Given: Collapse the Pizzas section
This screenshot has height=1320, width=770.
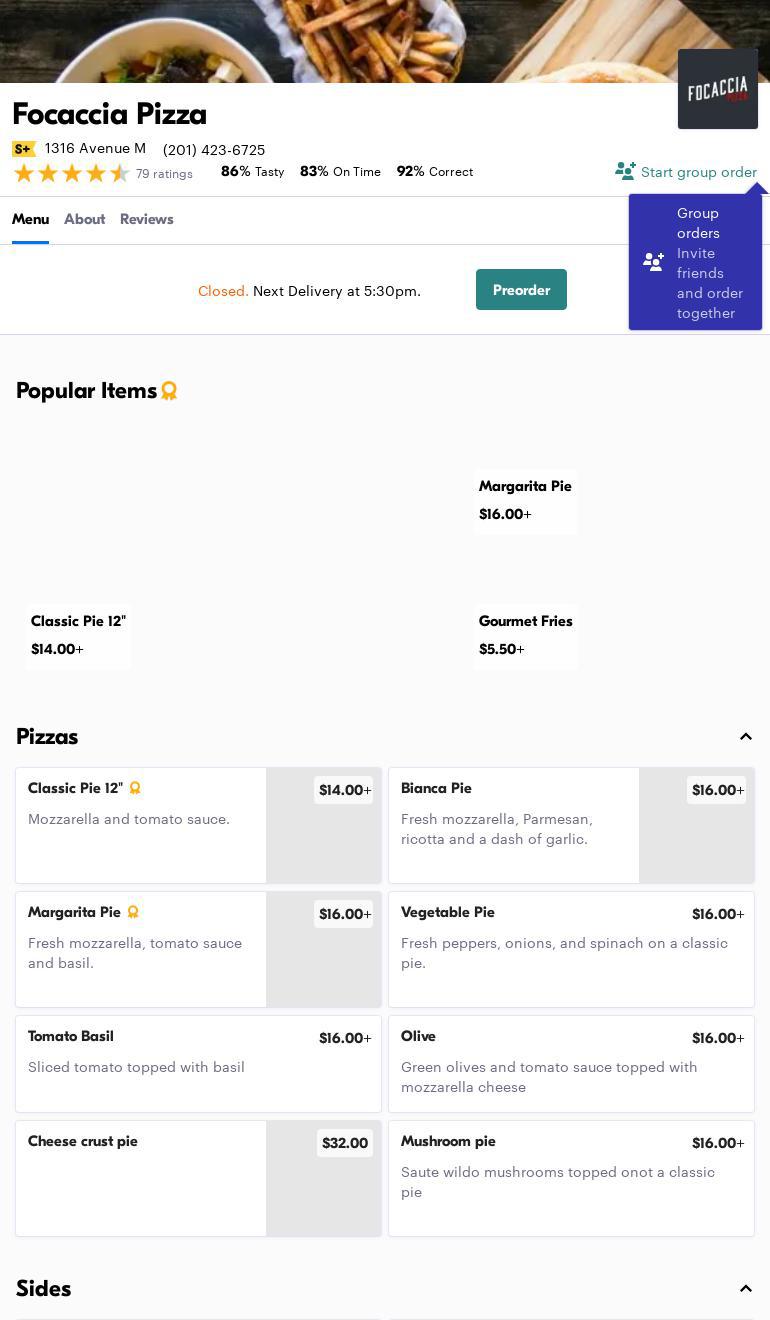Looking at the screenshot, I should 745,737.
